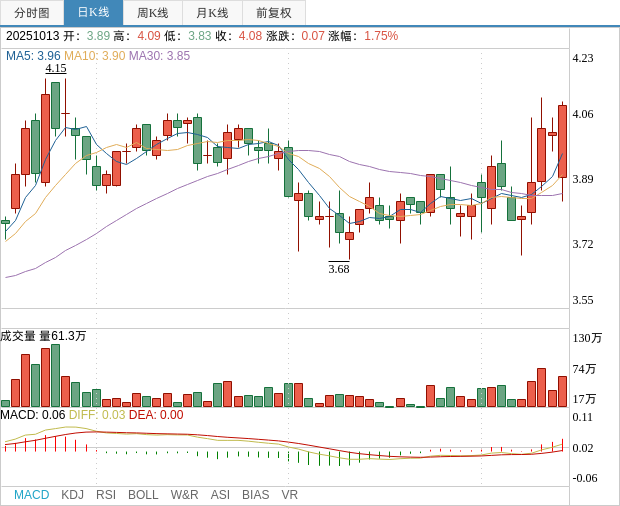The image size is (620, 506).
Task: Click the 3.89 price axis label
Action: (583, 179)
